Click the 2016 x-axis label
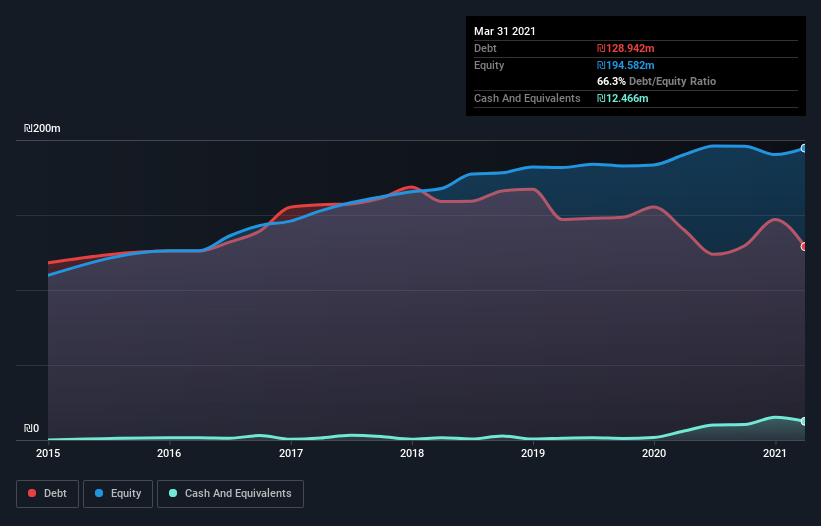821x526 pixels. click(x=169, y=453)
